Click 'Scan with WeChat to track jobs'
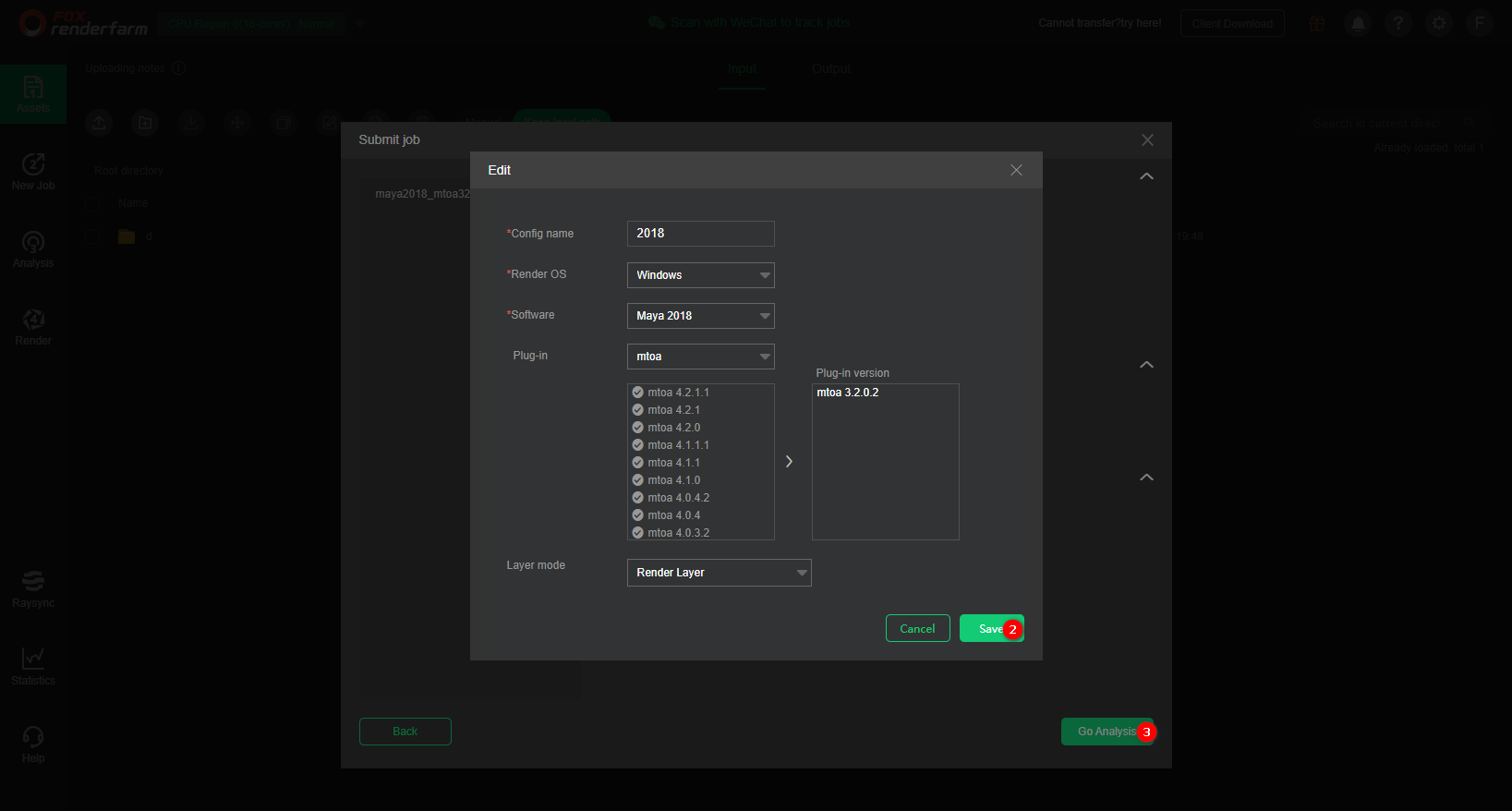The width and height of the screenshot is (1512, 811). pos(760,22)
